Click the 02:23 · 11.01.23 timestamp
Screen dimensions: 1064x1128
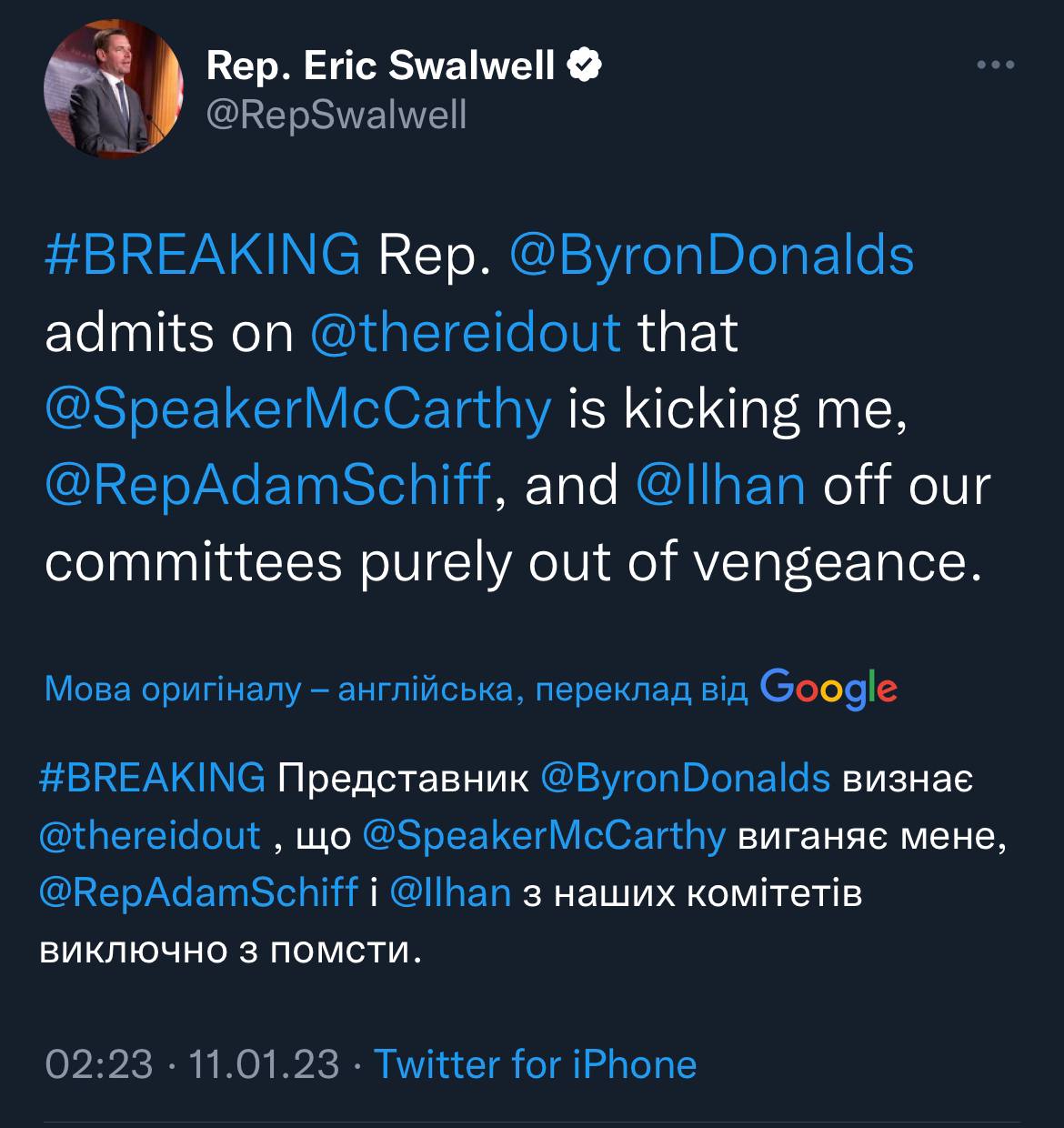point(192,1063)
